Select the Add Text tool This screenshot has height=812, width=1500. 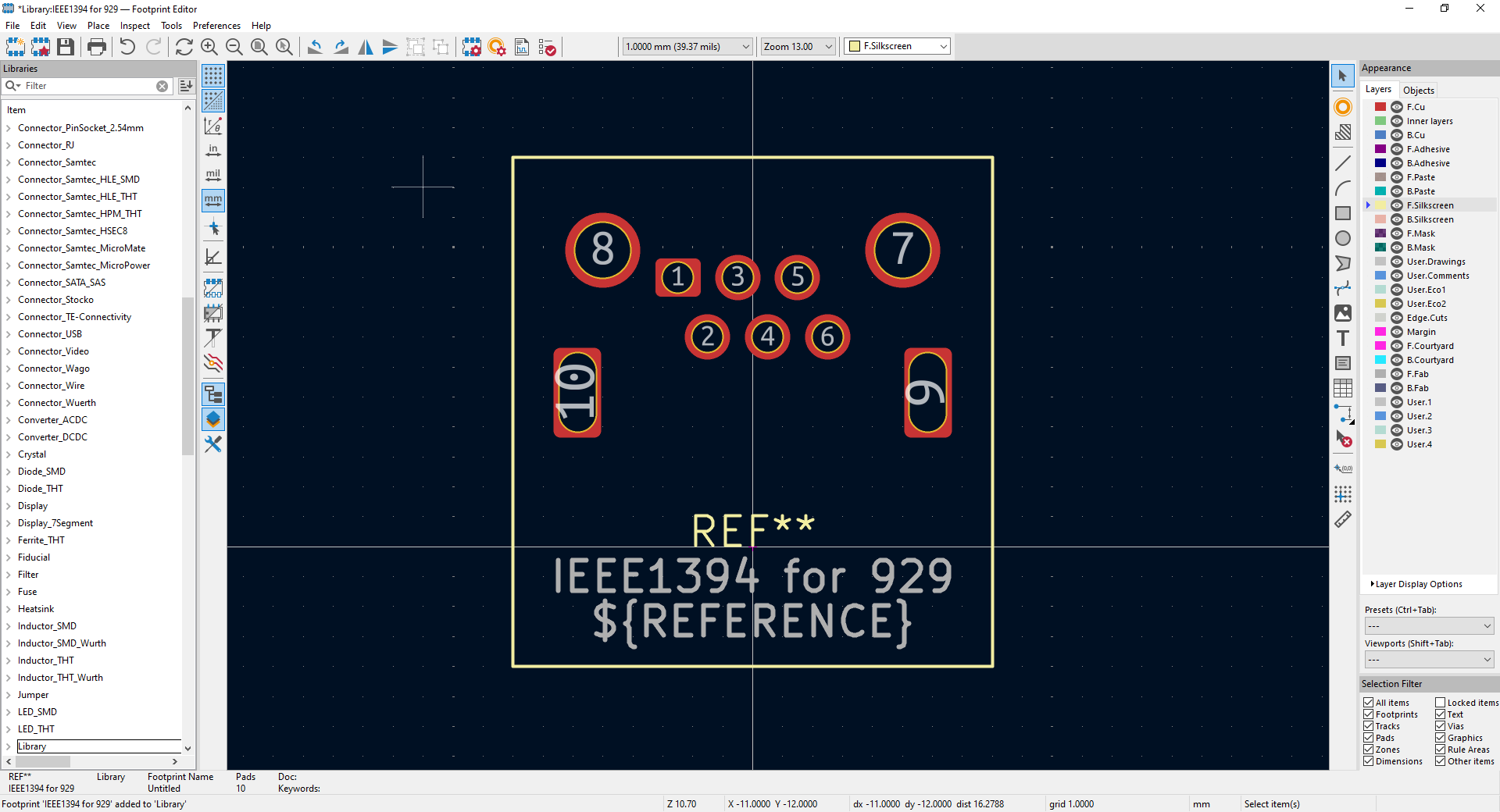tap(1342, 338)
